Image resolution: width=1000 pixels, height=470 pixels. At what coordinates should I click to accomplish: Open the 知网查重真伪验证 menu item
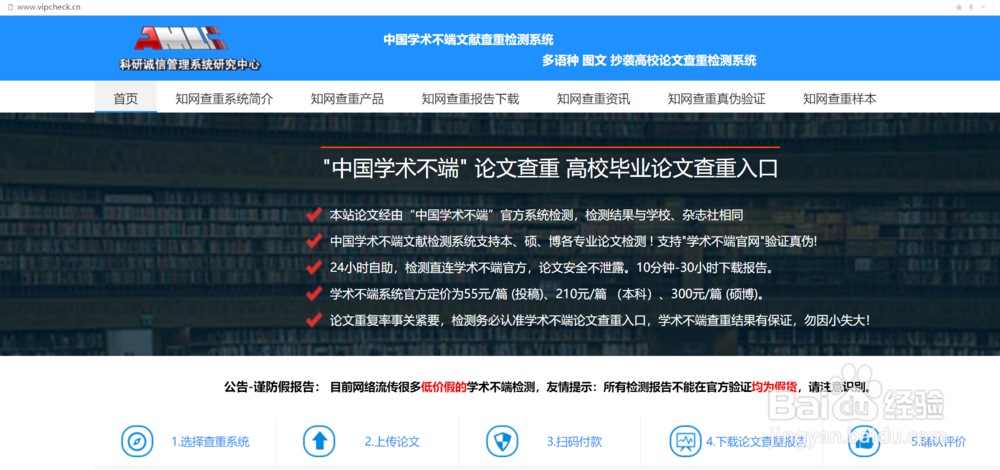click(716, 99)
